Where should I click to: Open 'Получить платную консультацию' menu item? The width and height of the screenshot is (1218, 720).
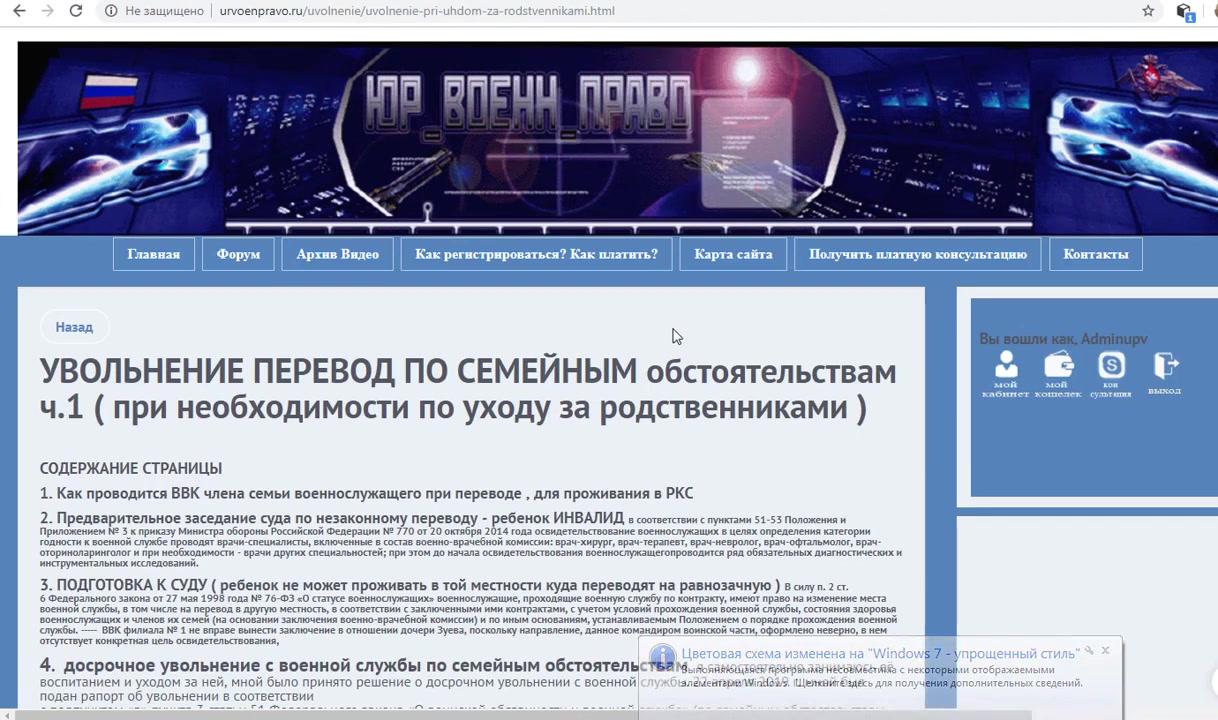point(918,254)
